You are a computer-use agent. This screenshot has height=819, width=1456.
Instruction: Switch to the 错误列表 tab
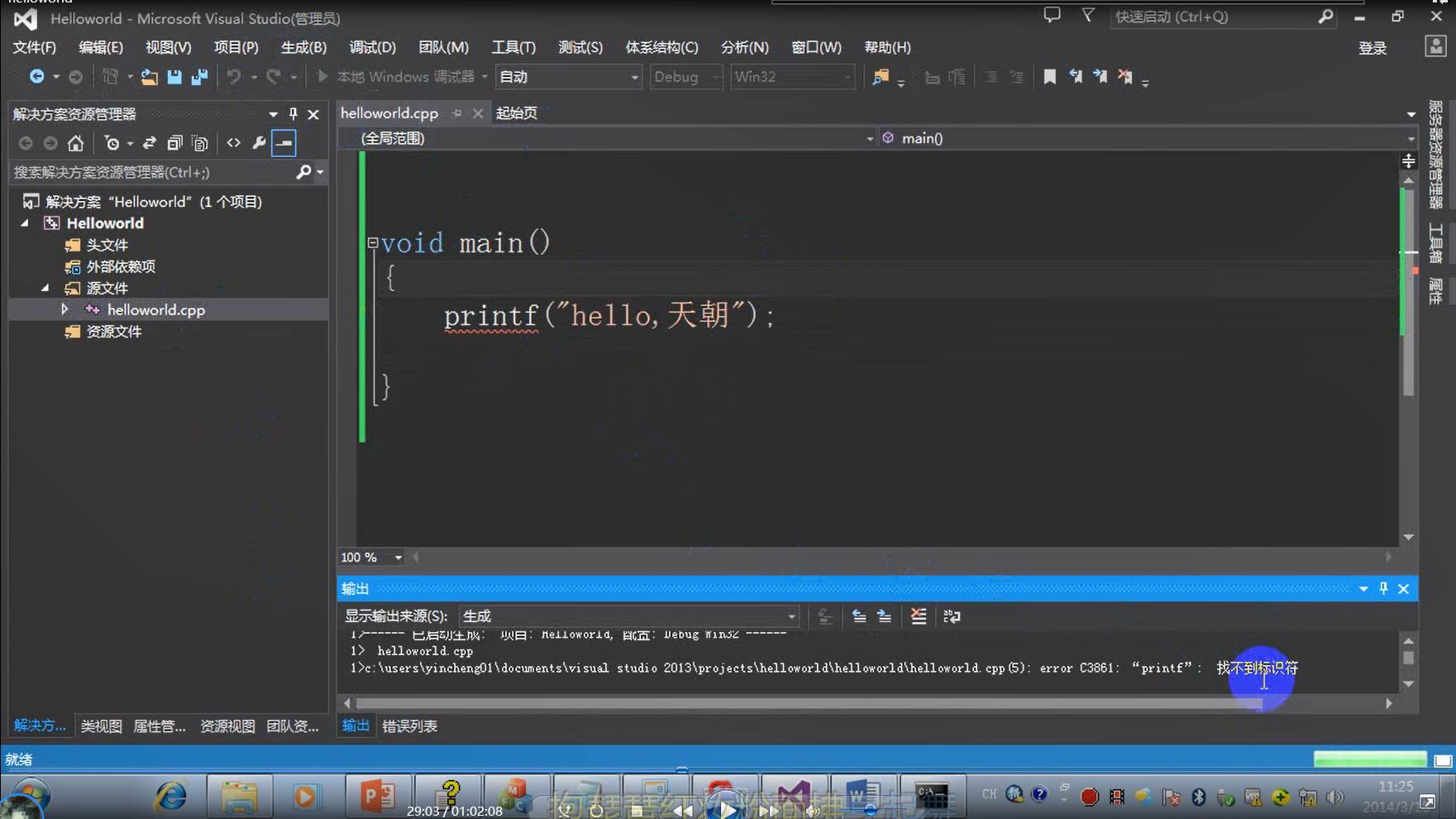coord(410,726)
